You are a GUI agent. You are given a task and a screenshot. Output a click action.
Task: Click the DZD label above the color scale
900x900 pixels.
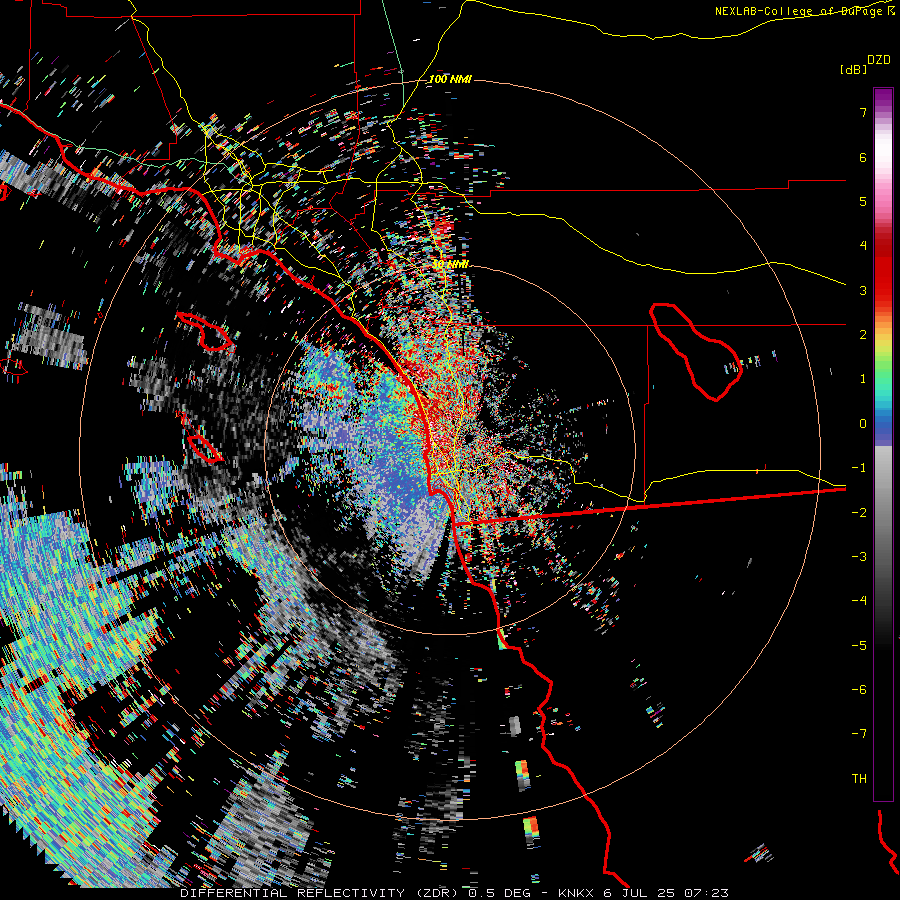879,60
